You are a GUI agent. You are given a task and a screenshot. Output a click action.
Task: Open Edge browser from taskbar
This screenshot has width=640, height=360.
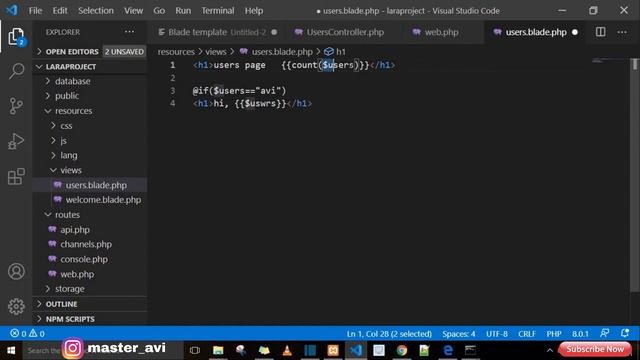pyautogui.click(x=448, y=350)
